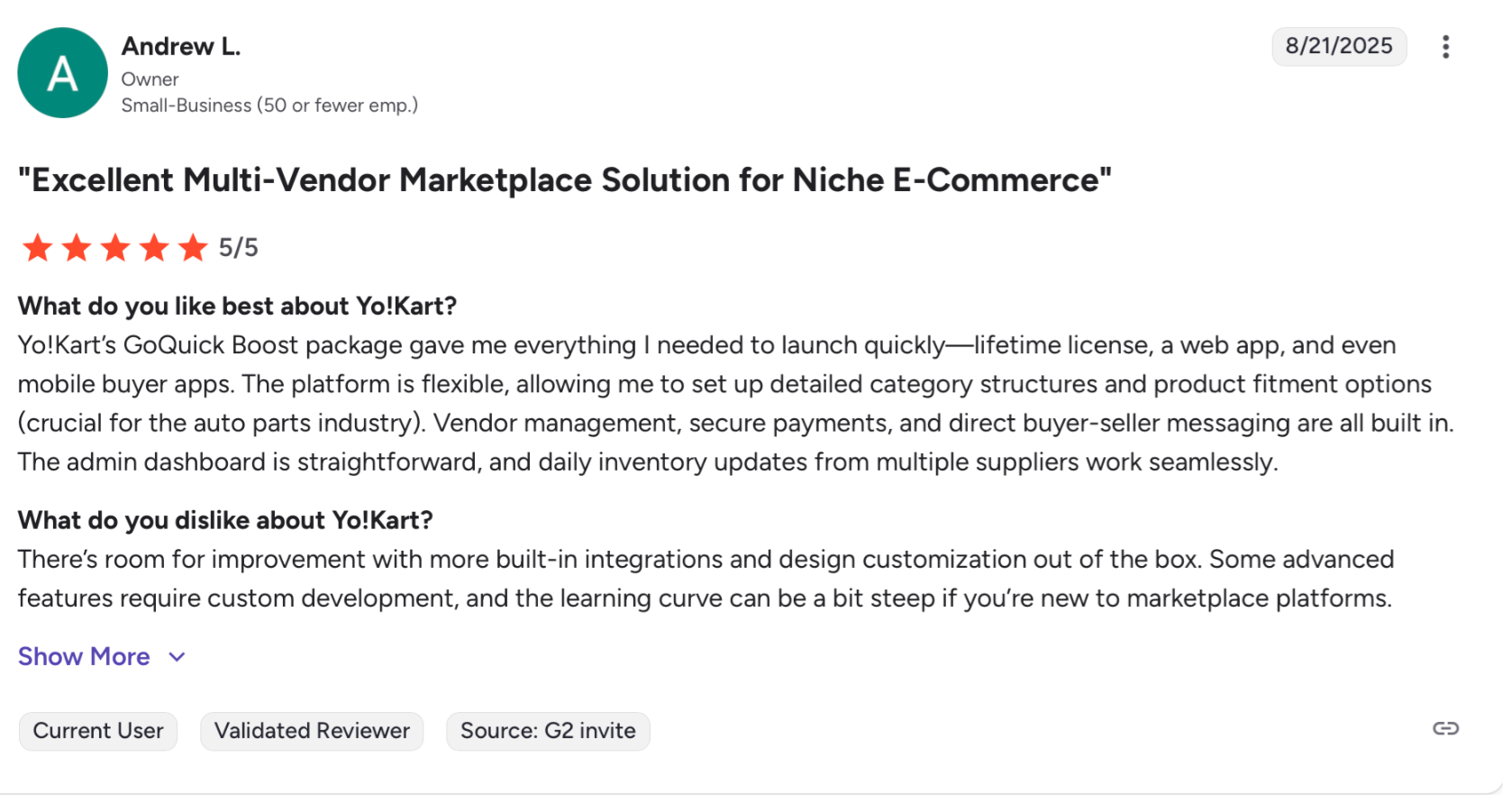Image resolution: width=1512 pixels, height=795 pixels.
Task: Click 'What do you dislike' heading
Action: click(225, 520)
